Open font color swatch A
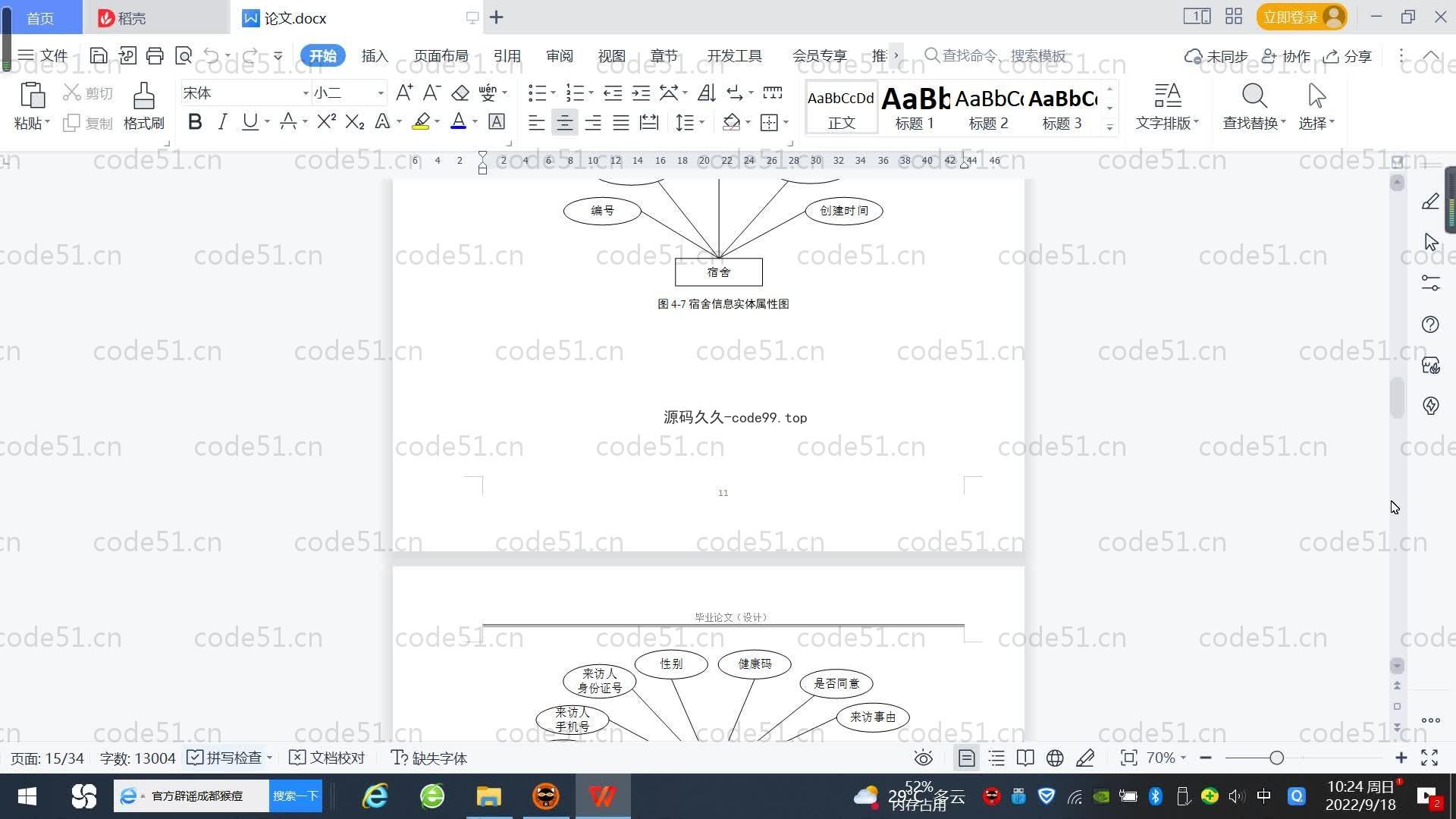 [458, 121]
